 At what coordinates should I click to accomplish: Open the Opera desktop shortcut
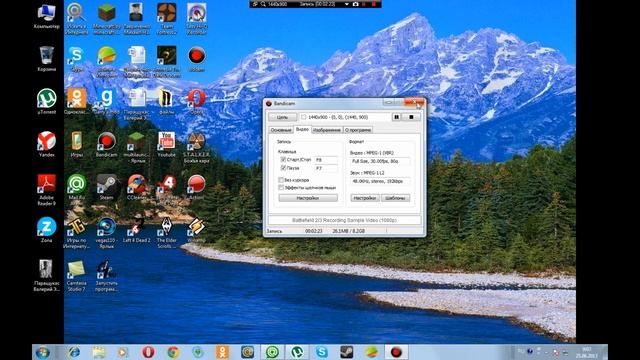tap(196, 102)
